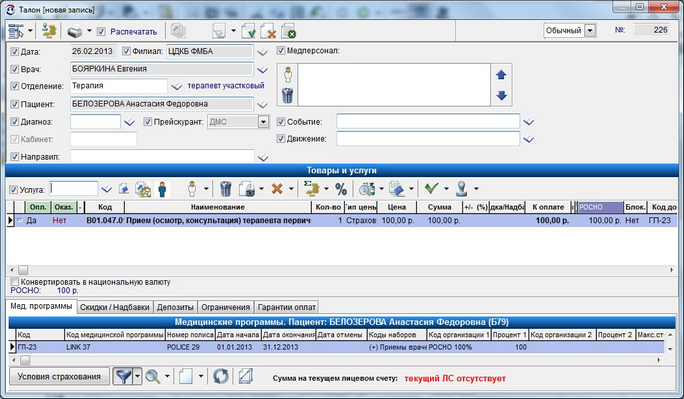Switch to Гарантии оплат tab

click(286, 307)
